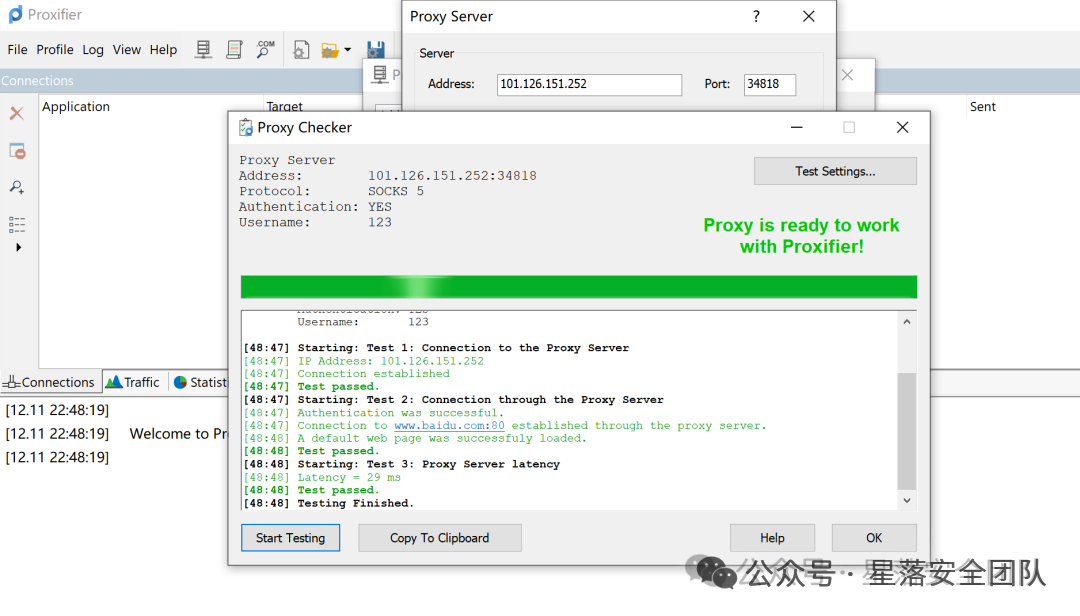
Task: Click 'Welcome to Pr' log entry in main window
Action: [178, 433]
